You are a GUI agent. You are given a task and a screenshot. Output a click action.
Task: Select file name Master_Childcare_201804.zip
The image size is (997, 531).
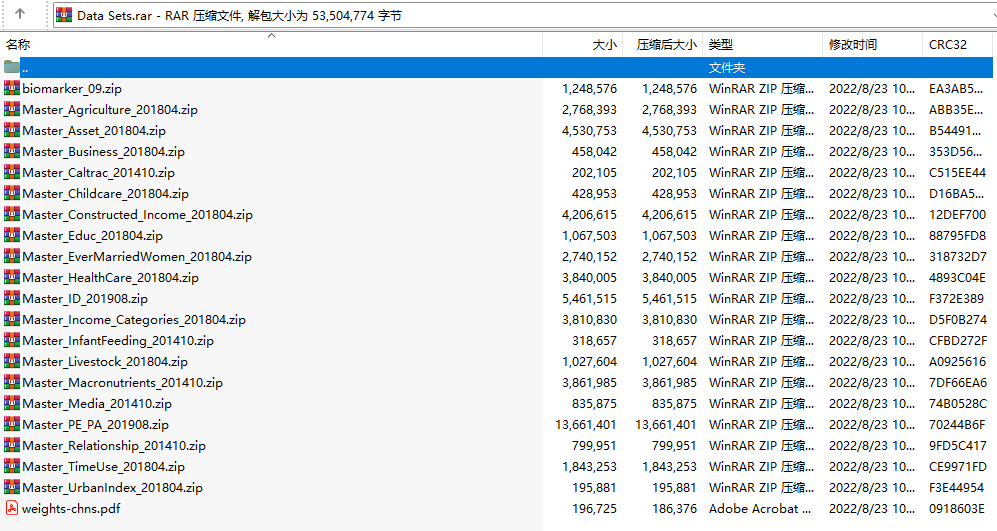point(106,193)
